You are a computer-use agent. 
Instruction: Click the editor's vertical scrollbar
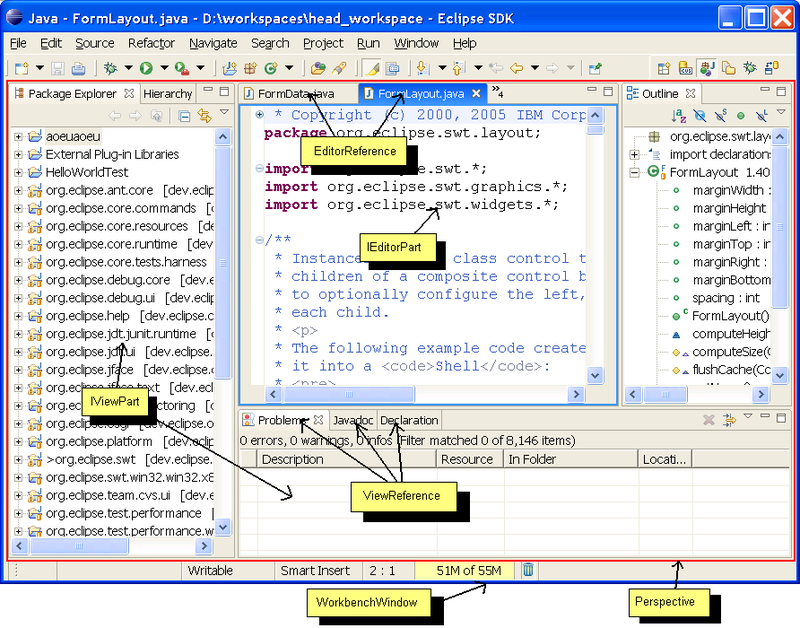pos(595,250)
